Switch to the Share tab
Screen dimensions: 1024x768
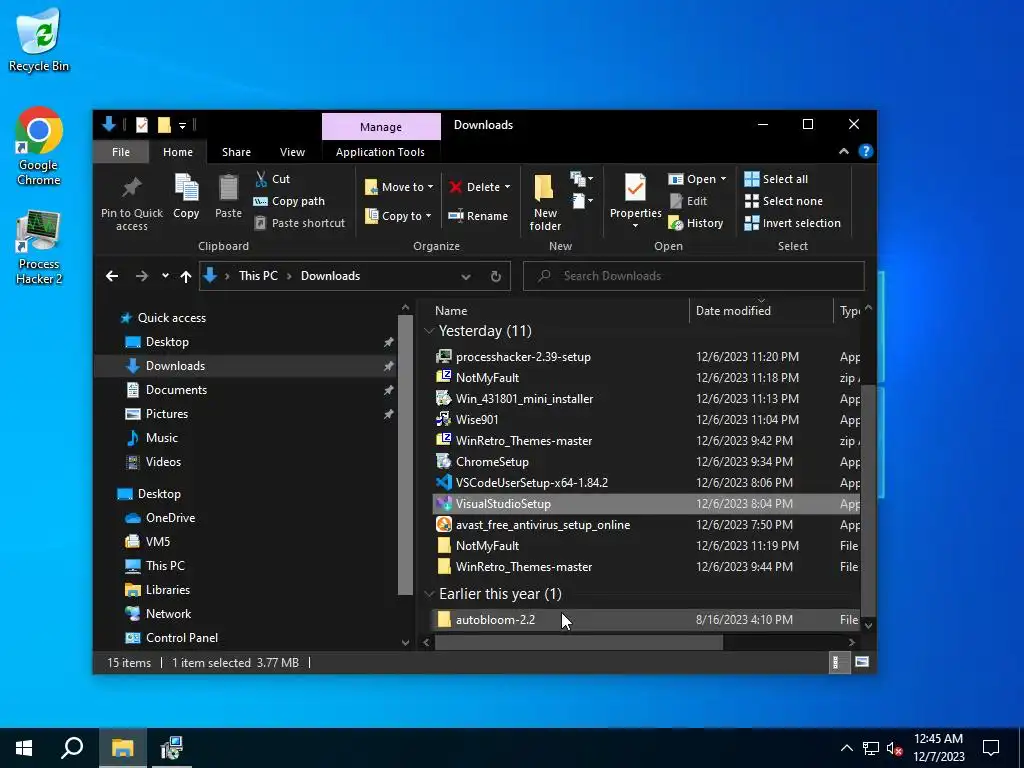(x=236, y=152)
